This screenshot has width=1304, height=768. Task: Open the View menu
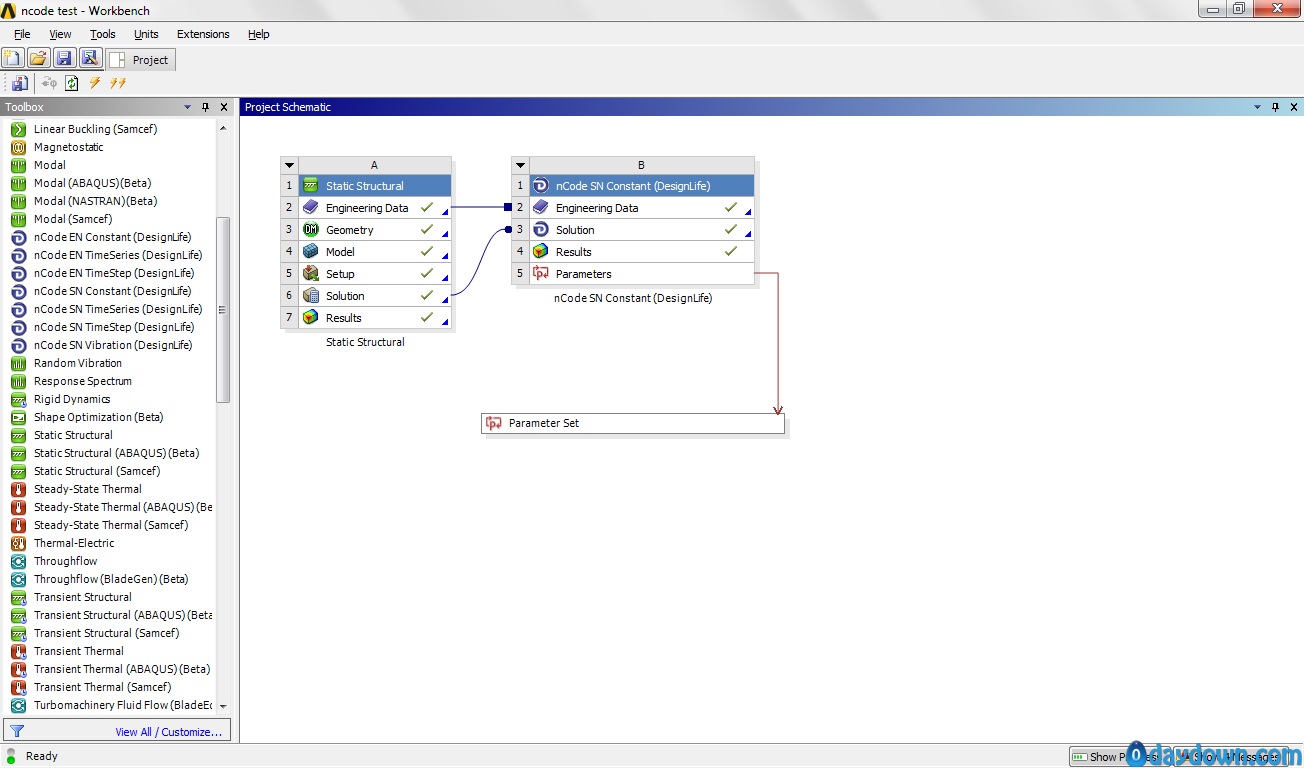click(60, 34)
